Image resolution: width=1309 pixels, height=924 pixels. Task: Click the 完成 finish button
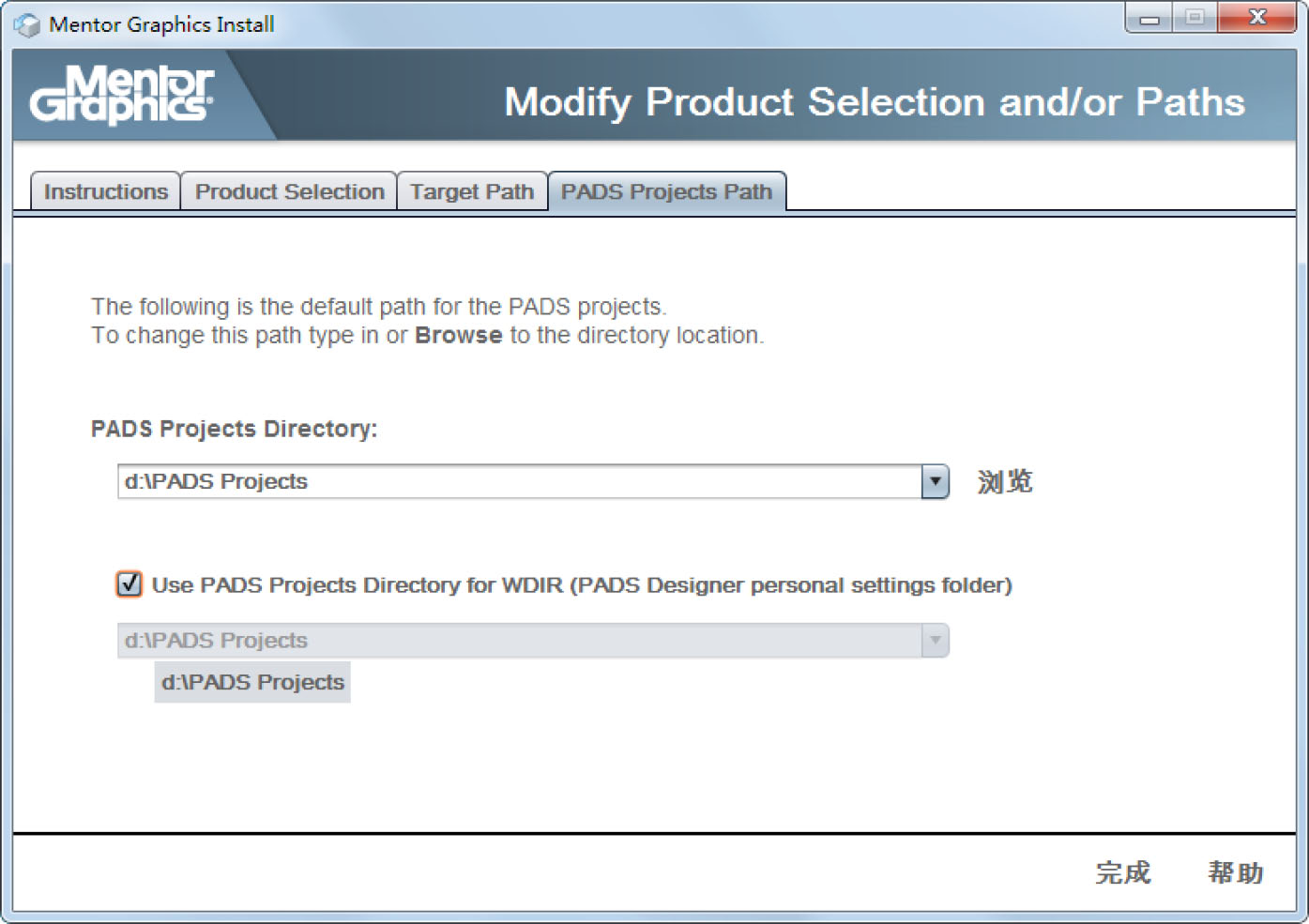1123,872
